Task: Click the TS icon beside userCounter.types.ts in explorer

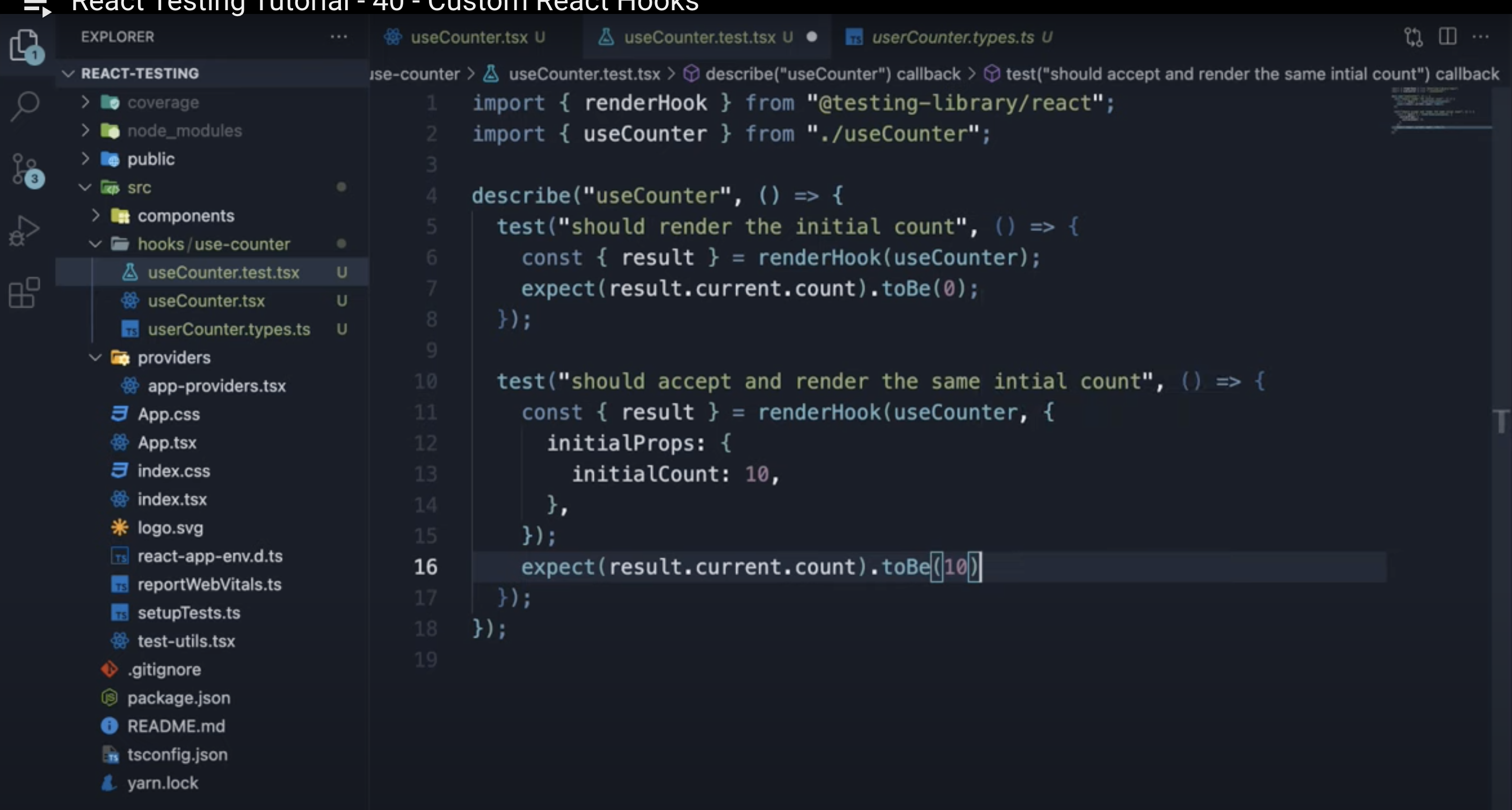Action: tap(130, 329)
